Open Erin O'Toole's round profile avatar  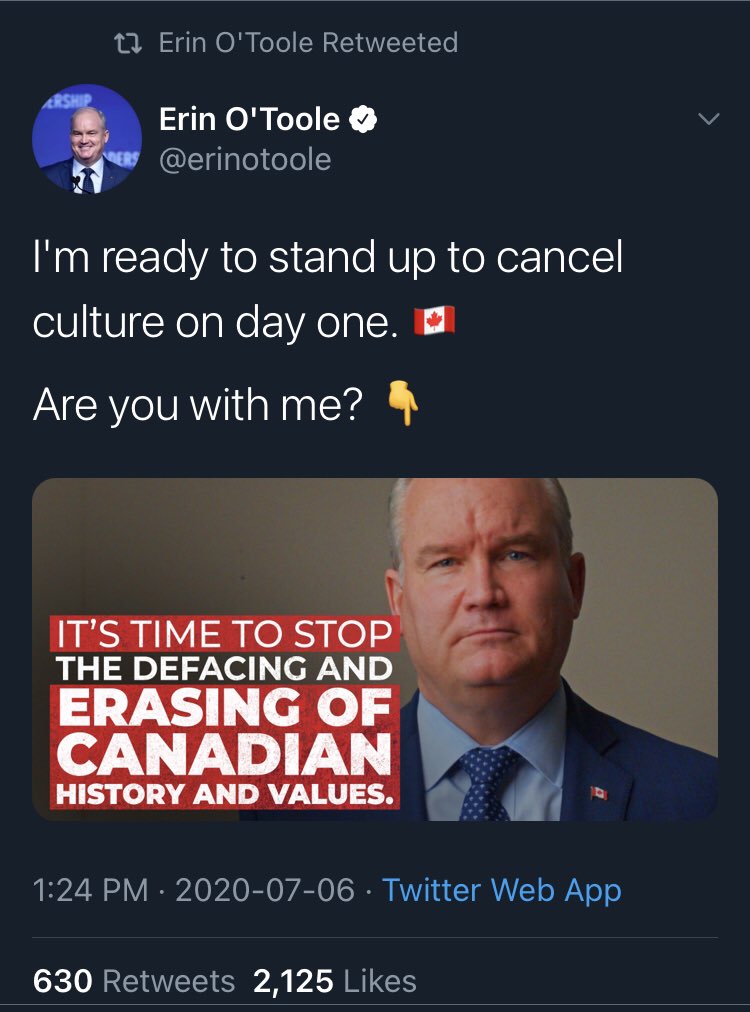point(87,139)
